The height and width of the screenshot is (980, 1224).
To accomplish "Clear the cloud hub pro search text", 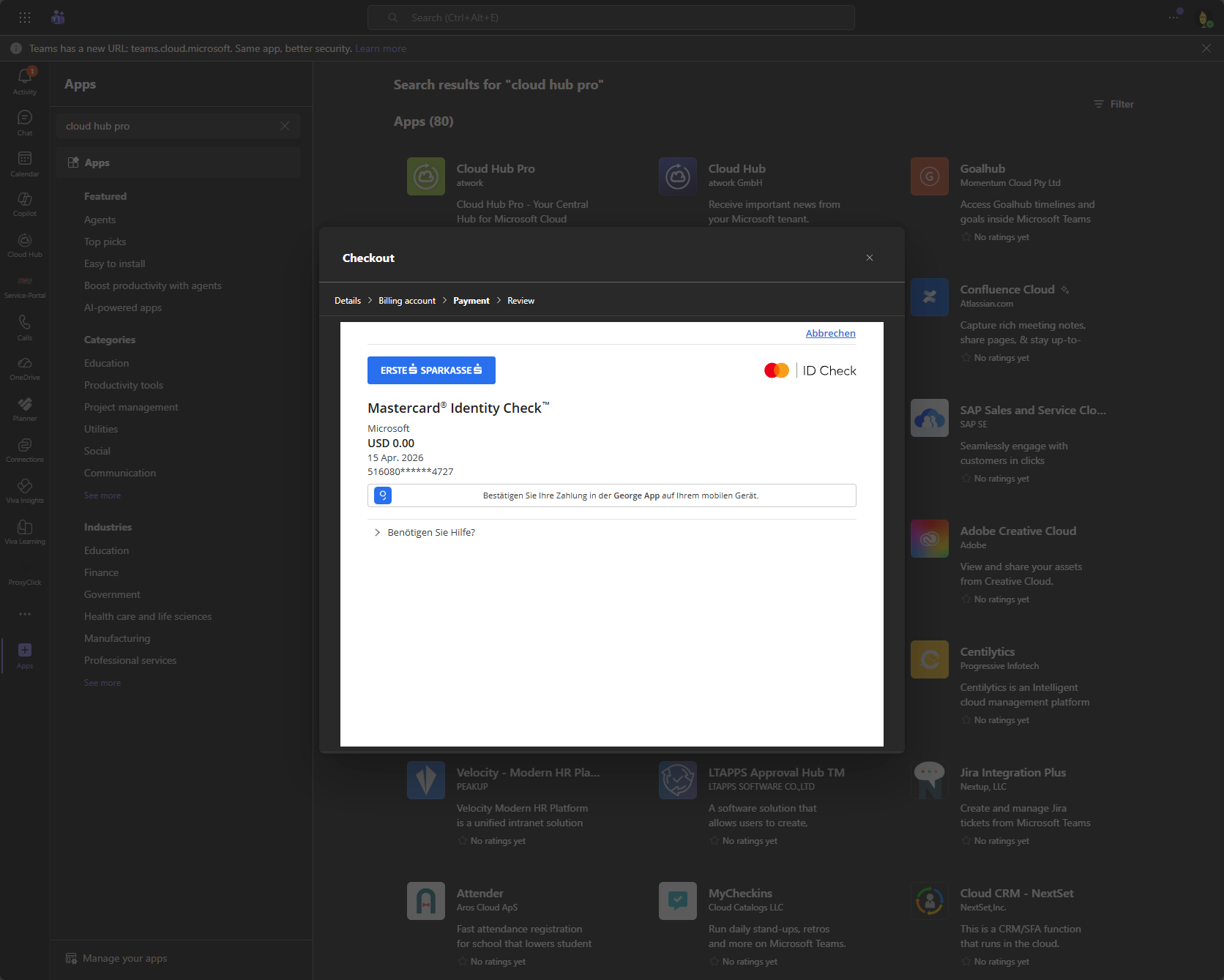I will click(x=285, y=126).
